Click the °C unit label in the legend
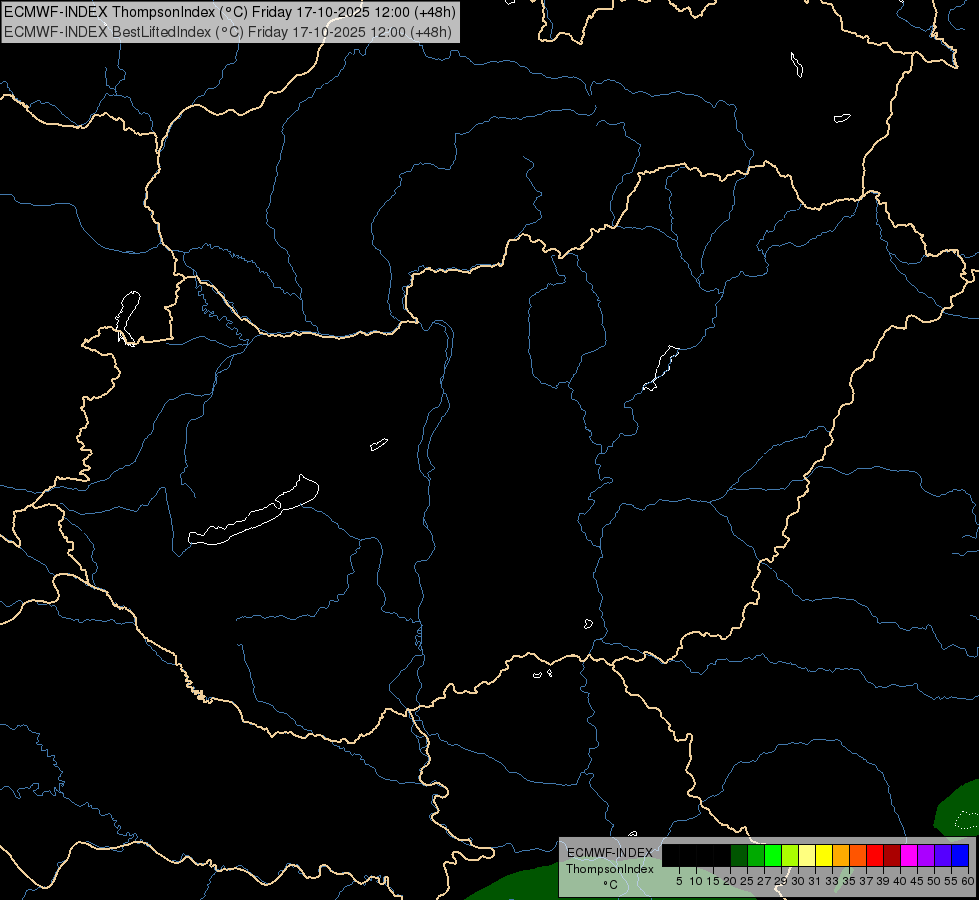979x900 pixels. click(x=609, y=884)
